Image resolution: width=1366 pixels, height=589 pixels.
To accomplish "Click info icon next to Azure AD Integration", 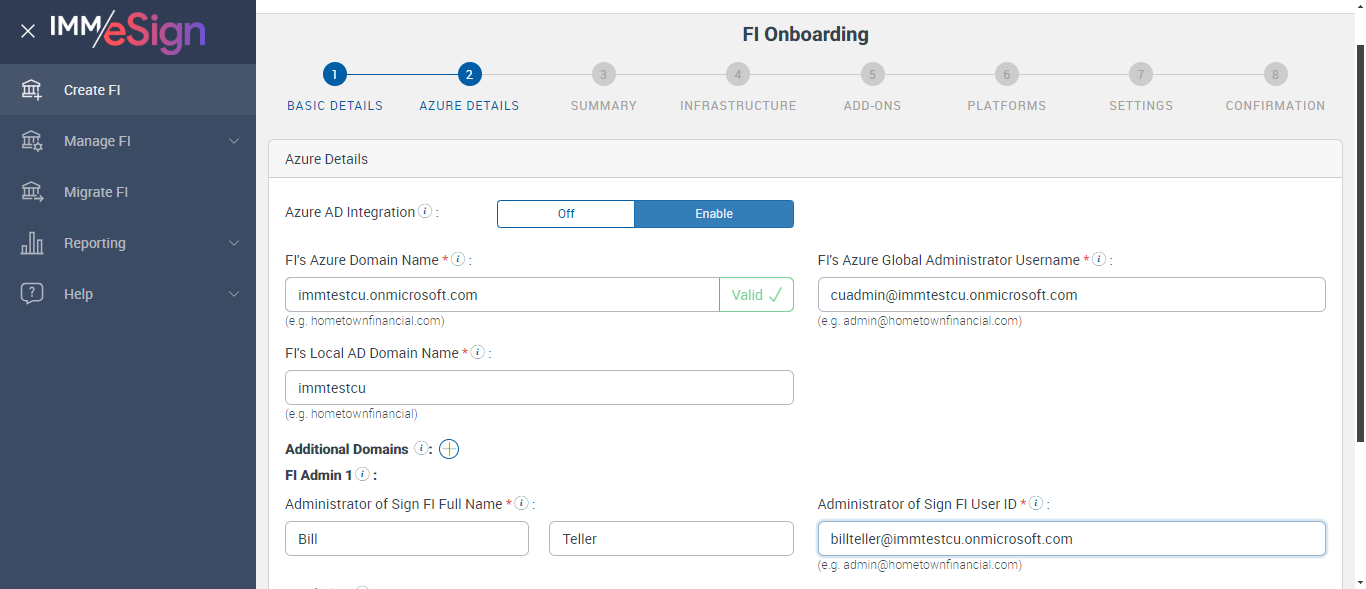I will (x=425, y=212).
